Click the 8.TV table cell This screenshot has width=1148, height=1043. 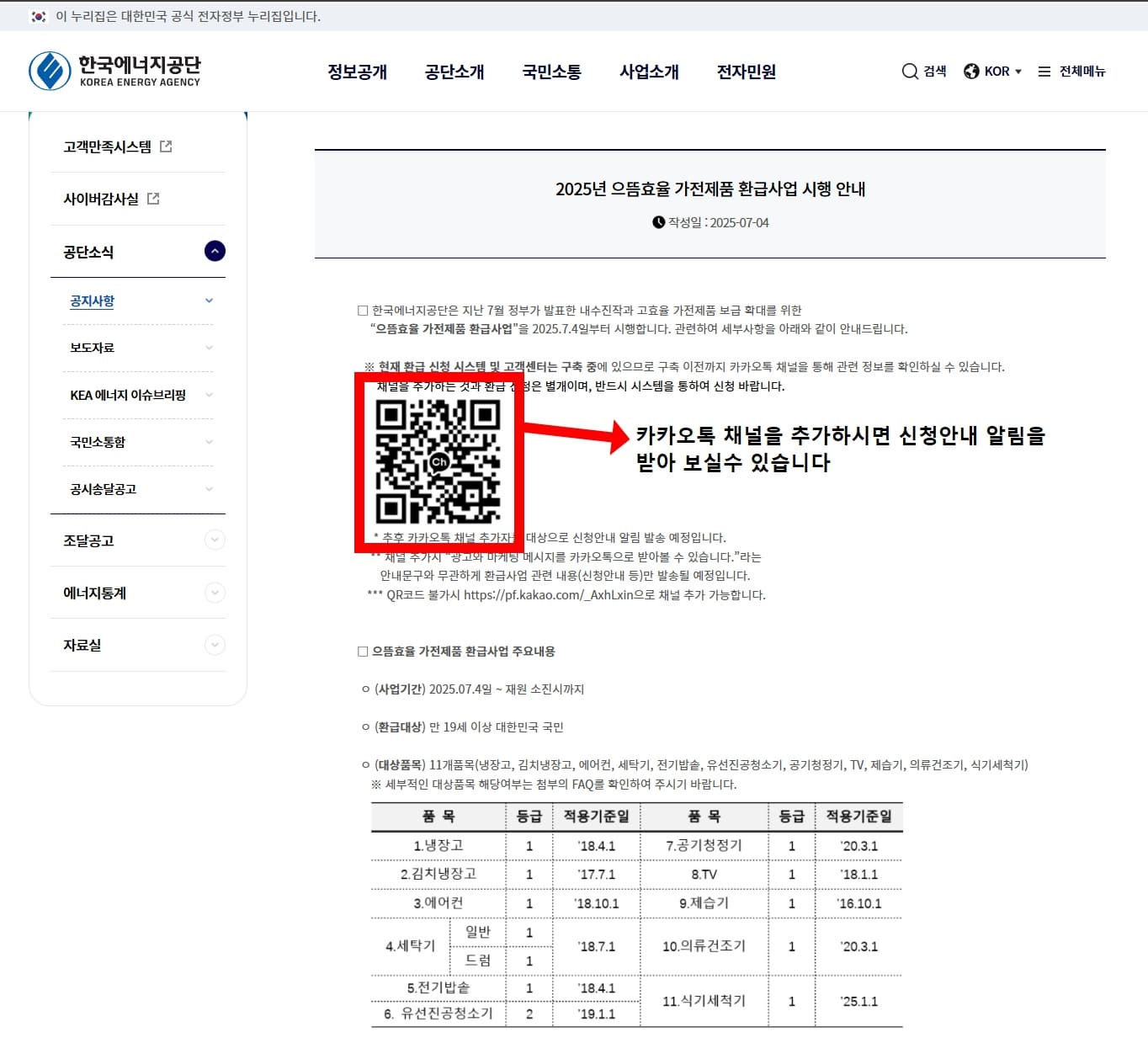[x=704, y=874]
